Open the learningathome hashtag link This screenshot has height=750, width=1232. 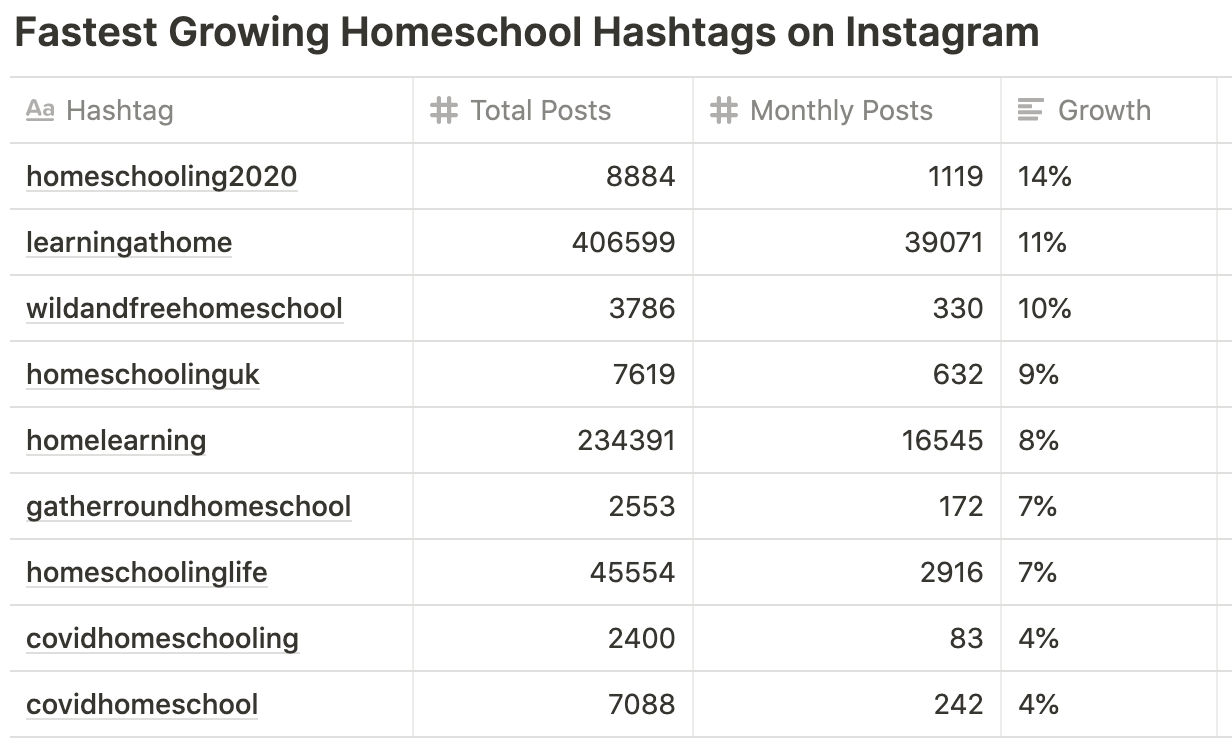pyautogui.click(x=129, y=243)
